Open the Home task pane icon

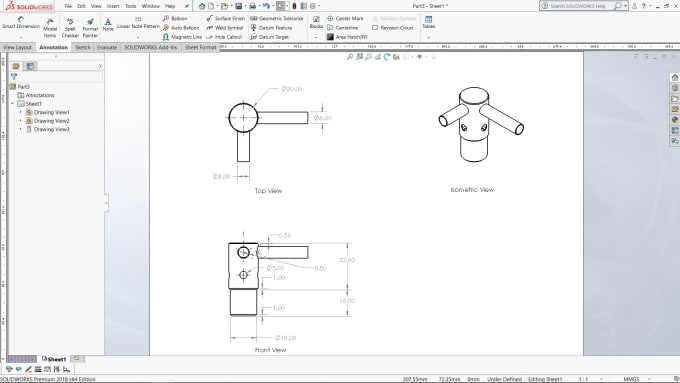tap(675, 77)
